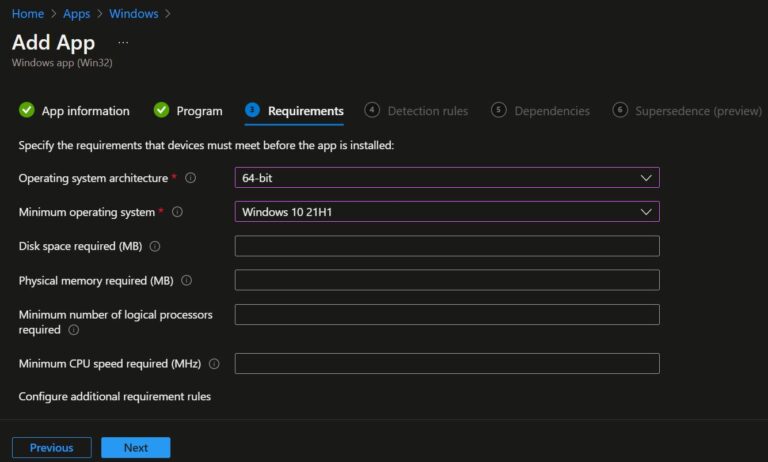Show info tooltip for Minimum operating system

point(177,212)
